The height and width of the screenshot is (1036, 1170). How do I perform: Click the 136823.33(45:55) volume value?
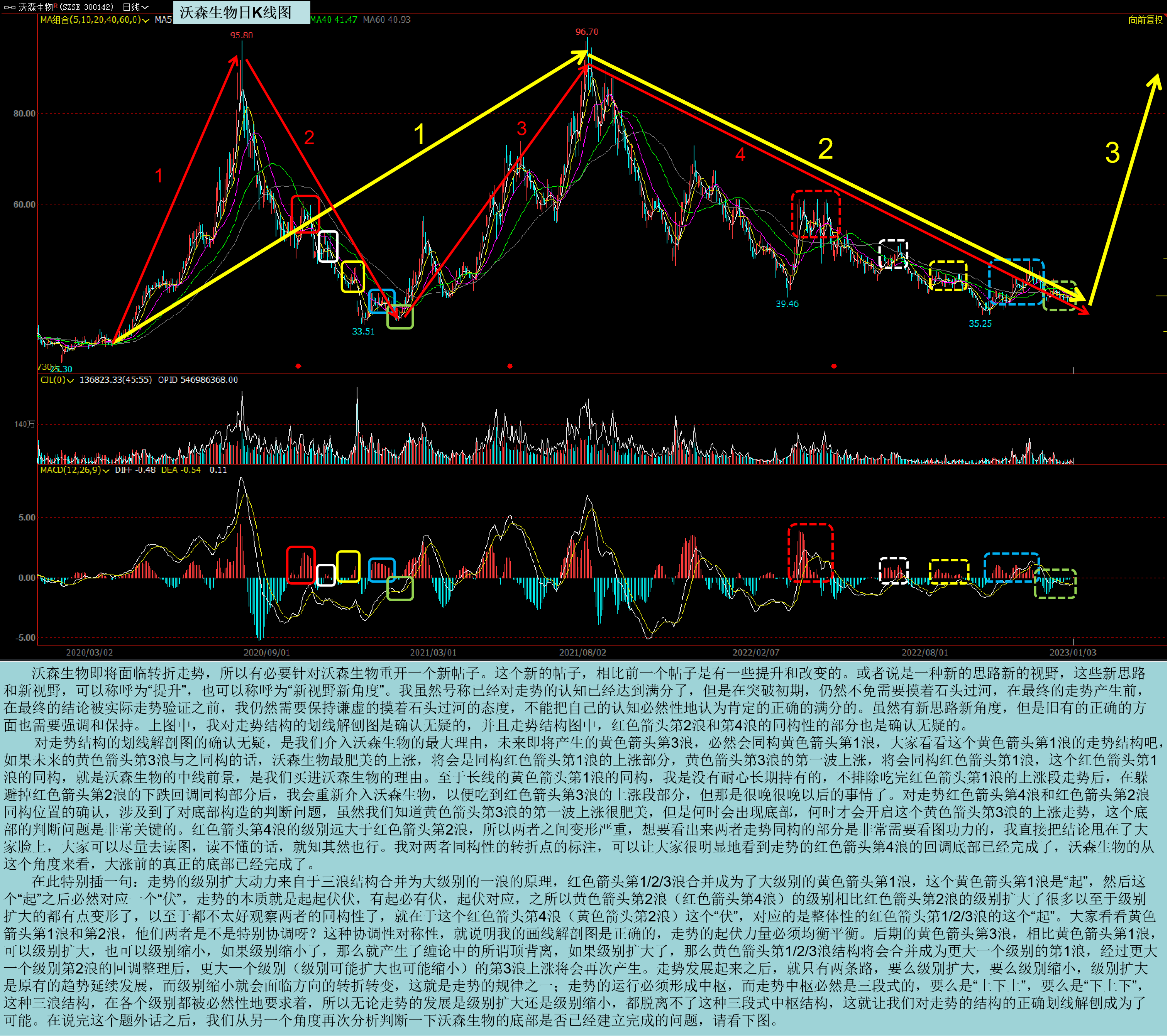116,380
